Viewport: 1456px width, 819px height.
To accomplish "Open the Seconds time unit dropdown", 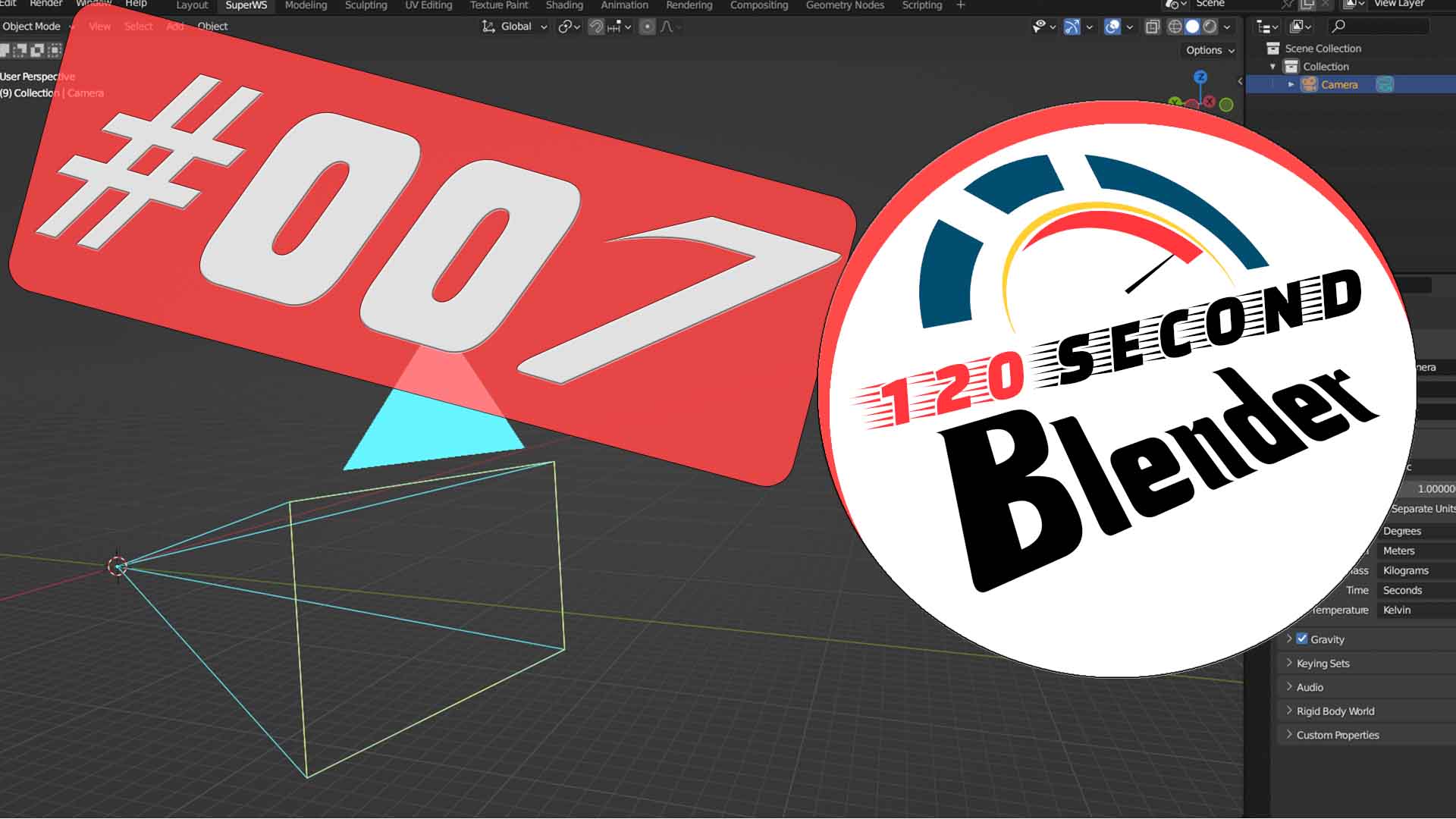I will click(x=1417, y=591).
